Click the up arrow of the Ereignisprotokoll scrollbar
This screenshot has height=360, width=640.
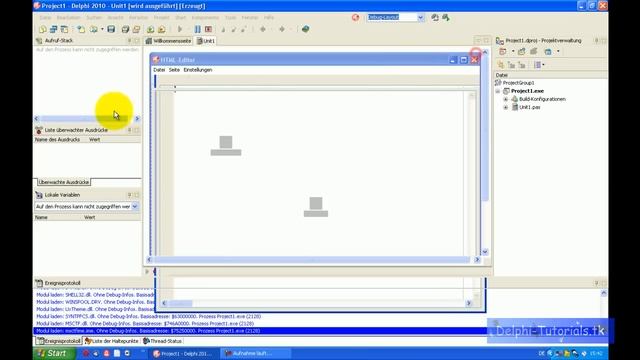pos(604,293)
